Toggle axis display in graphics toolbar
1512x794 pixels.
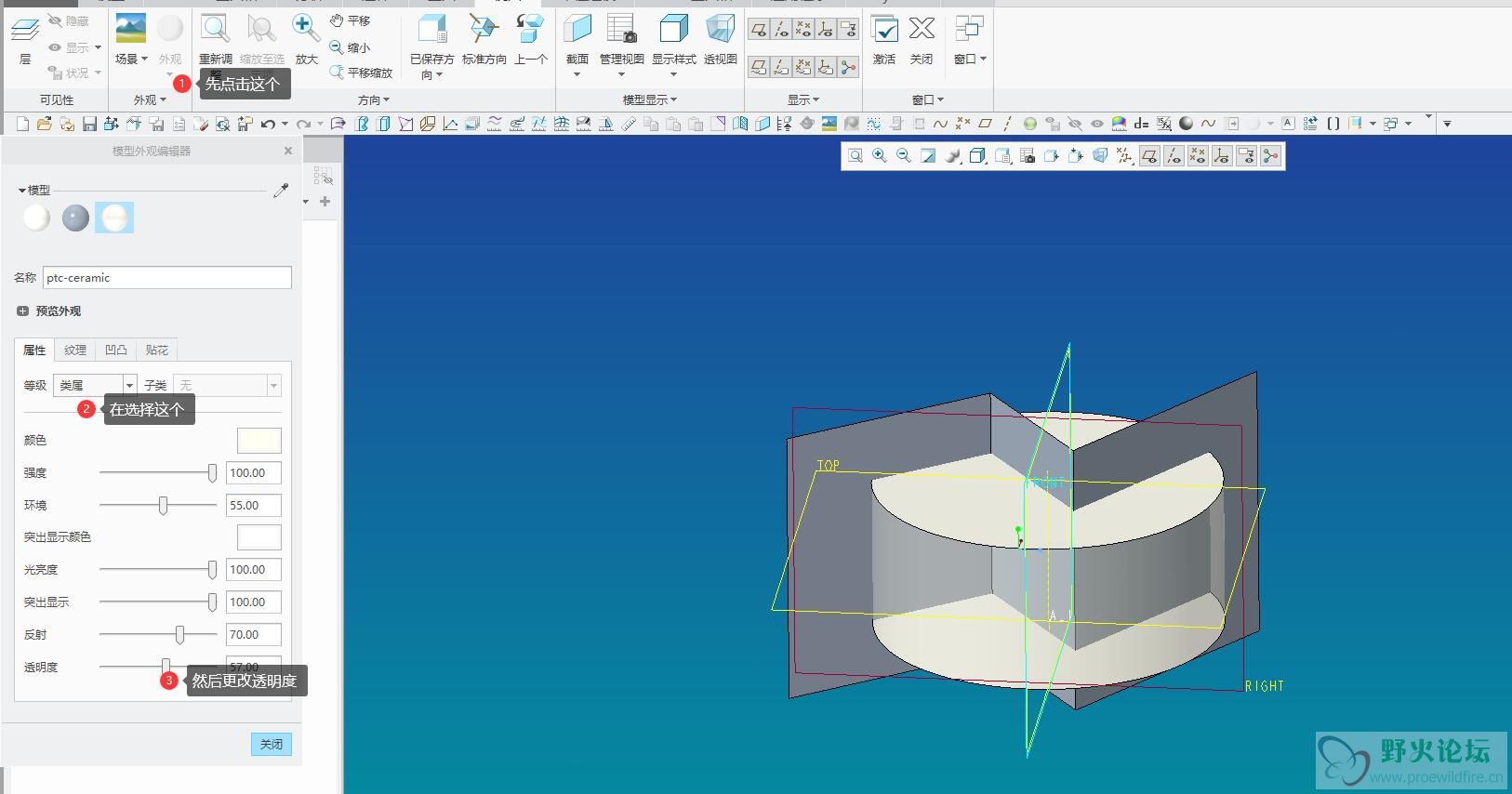(x=1174, y=156)
